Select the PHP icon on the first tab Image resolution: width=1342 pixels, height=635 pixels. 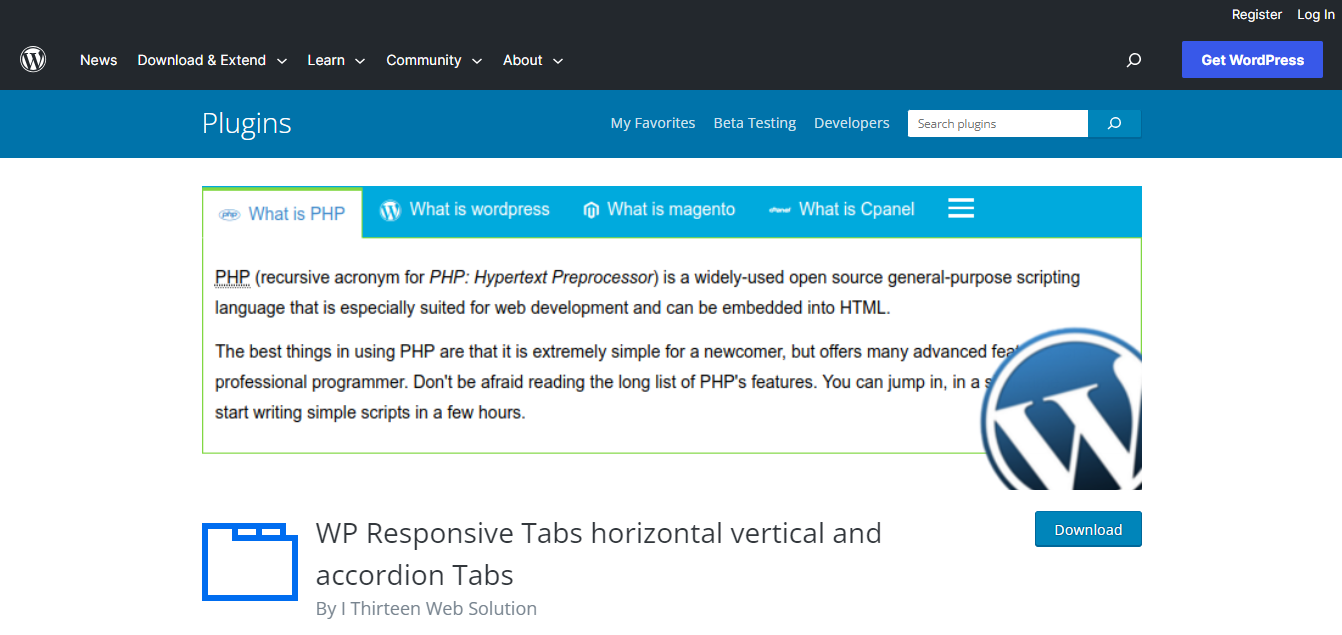click(x=231, y=213)
